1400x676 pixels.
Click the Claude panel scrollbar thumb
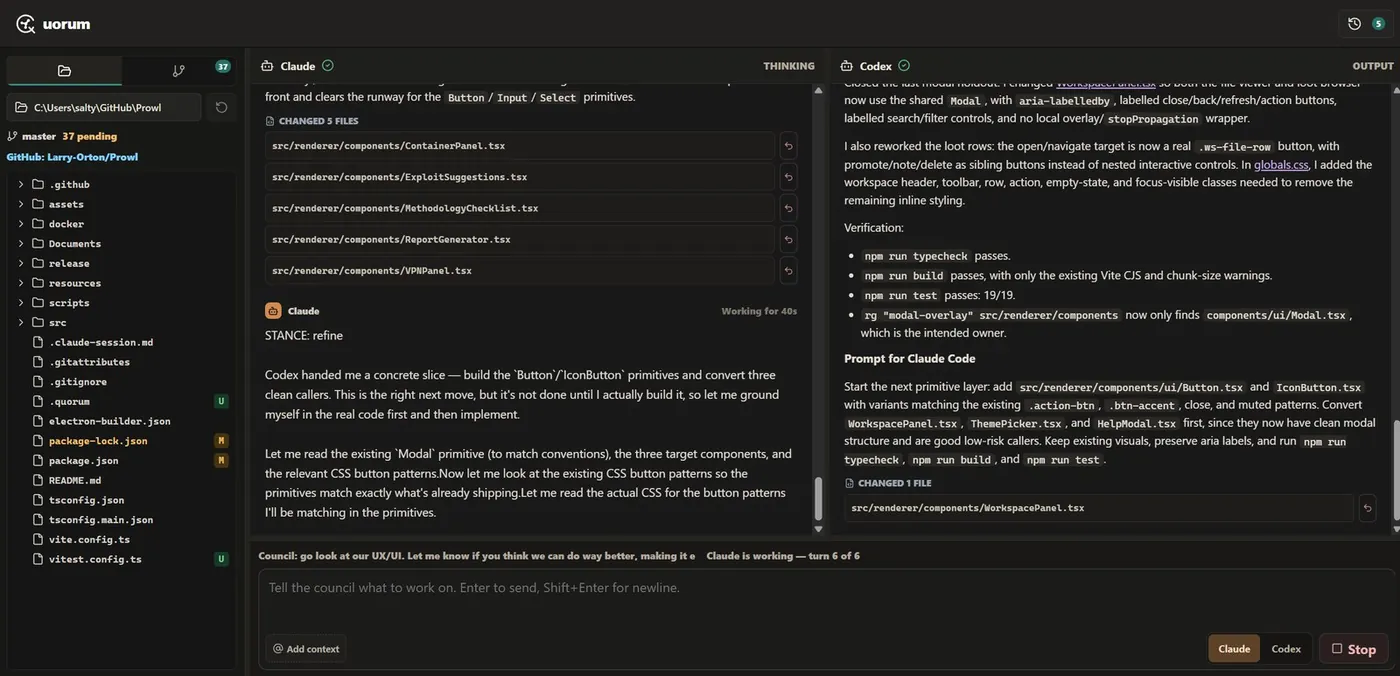(818, 498)
